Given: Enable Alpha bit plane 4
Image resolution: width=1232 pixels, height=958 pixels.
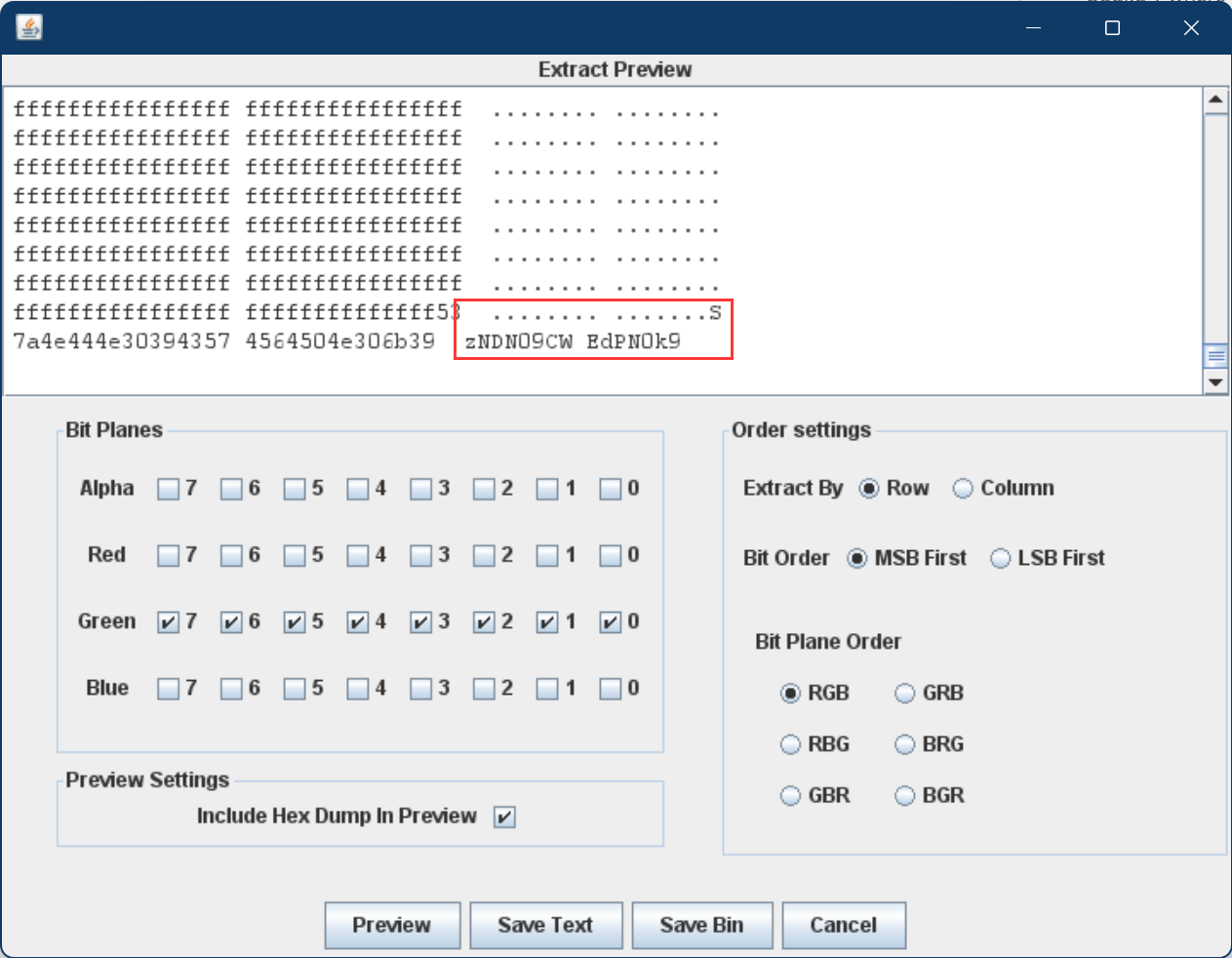Looking at the screenshot, I should pyautogui.click(x=358, y=489).
